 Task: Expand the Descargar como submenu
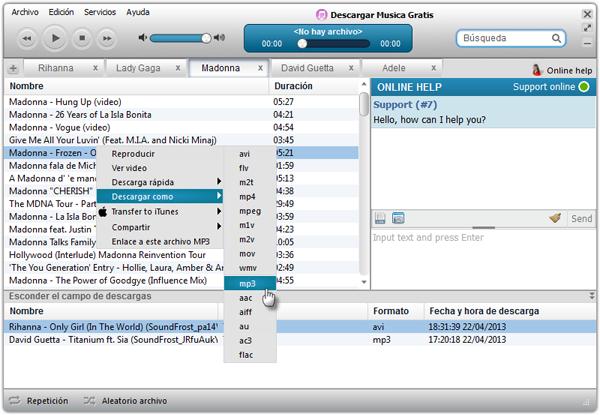pos(160,197)
